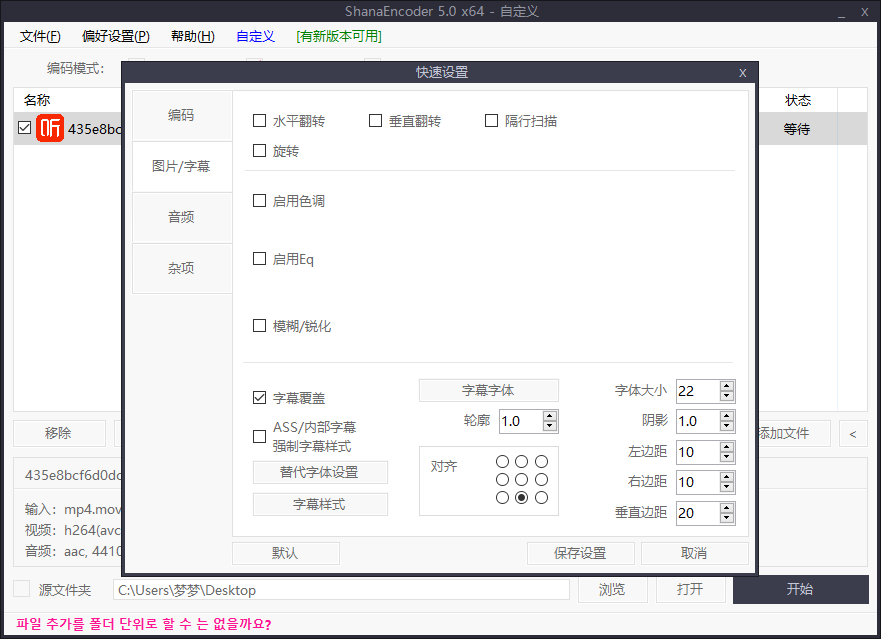
Task: Click the 替代字体设置 button
Action: coord(320,472)
